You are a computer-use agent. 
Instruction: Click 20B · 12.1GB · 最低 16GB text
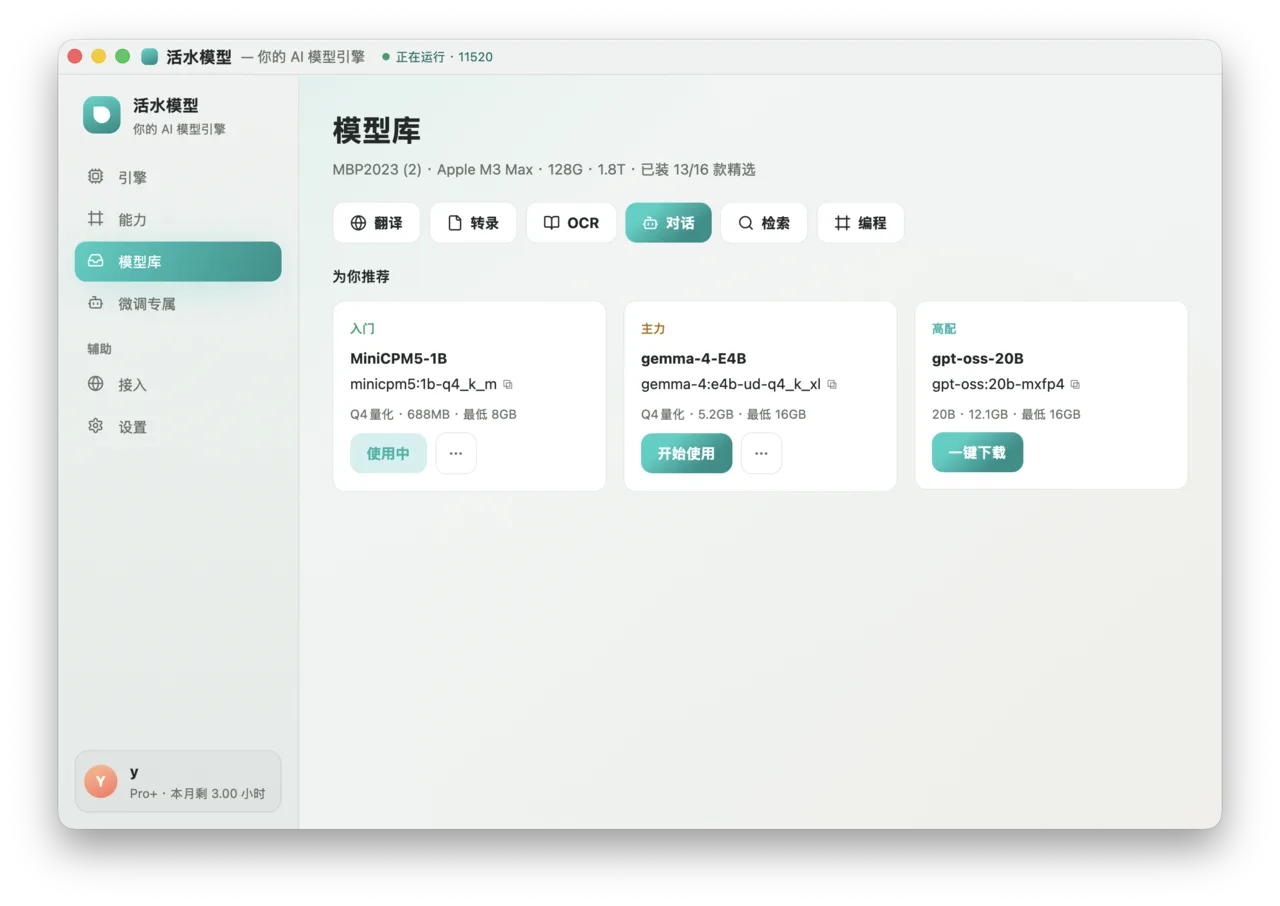tap(1006, 414)
